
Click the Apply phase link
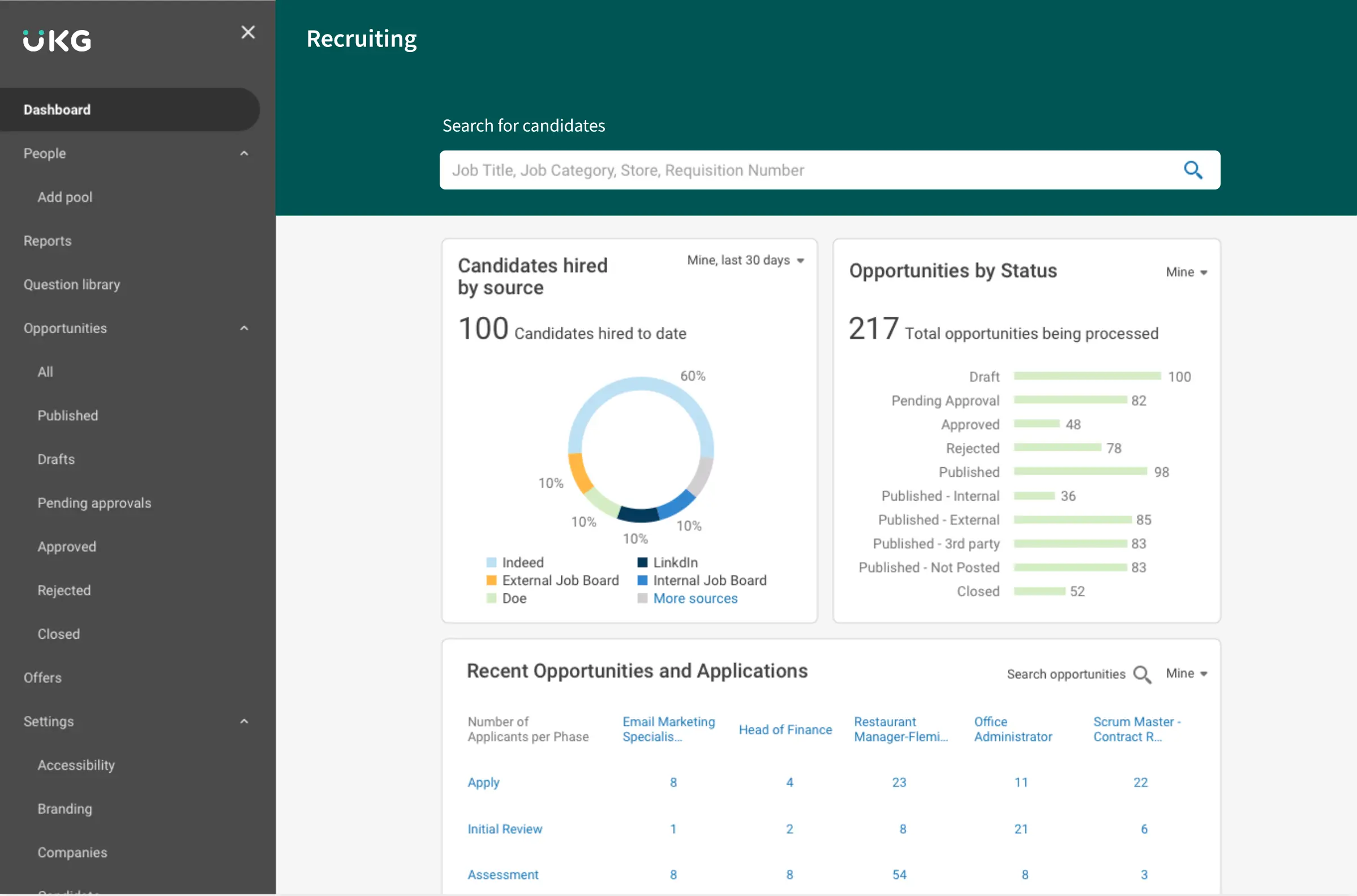click(x=483, y=782)
